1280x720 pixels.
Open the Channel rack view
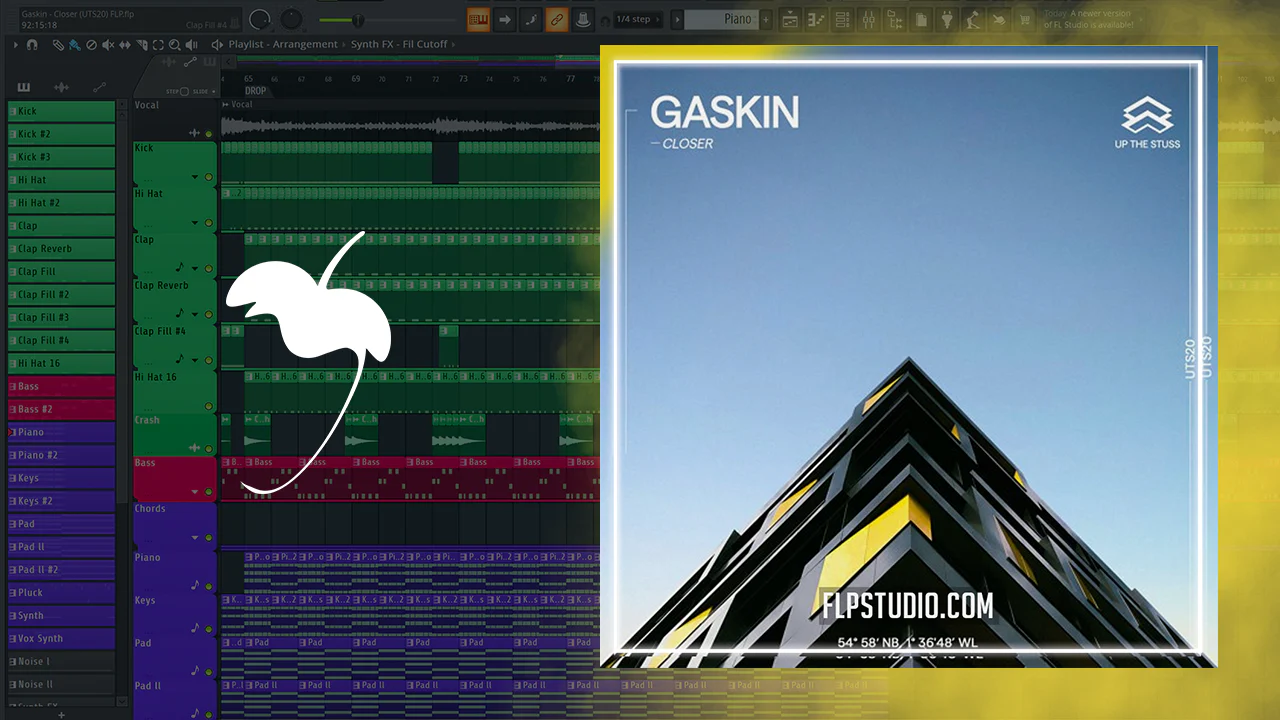pos(842,19)
